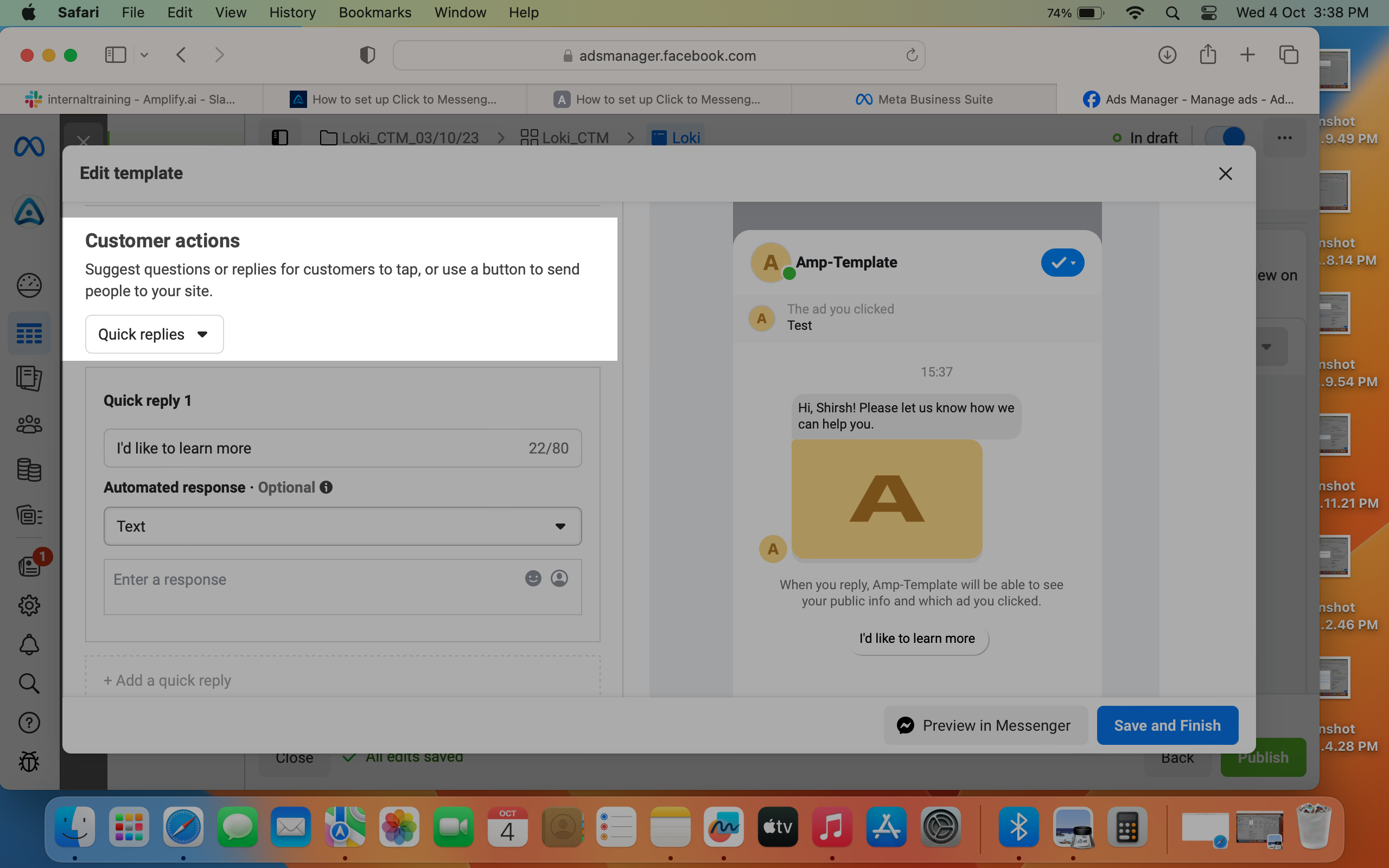The width and height of the screenshot is (1389, 868).
Task: Click the blue checkmark dropdown beside Amp-Template
Action: (x=1062, y=263)
